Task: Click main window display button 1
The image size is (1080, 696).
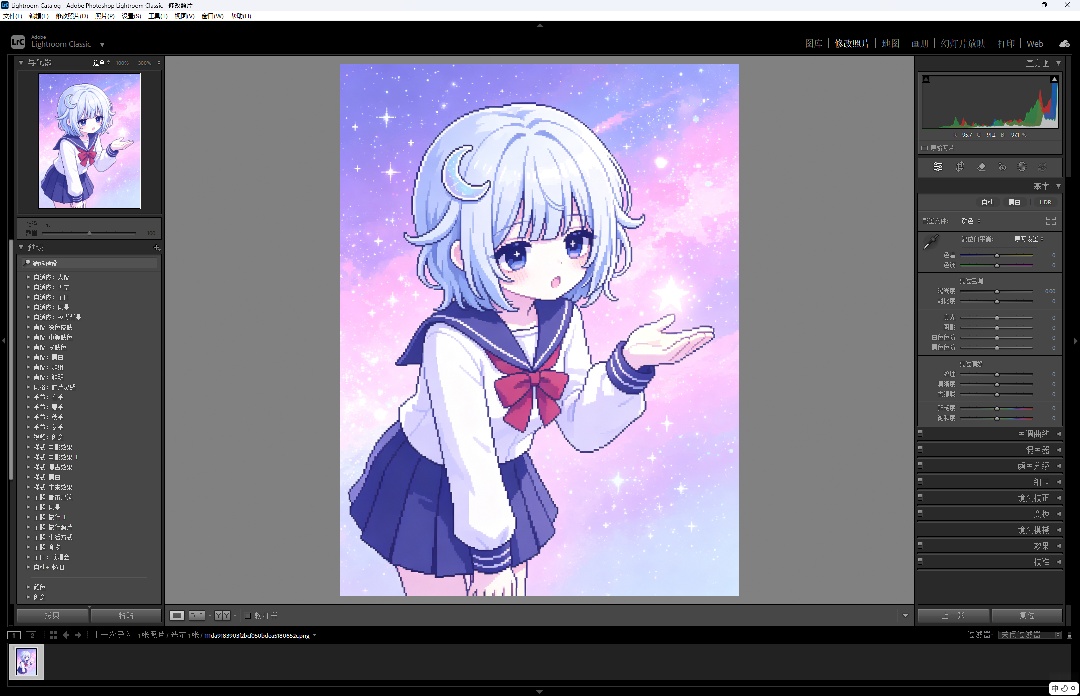Action: click(x=14, y=635)
